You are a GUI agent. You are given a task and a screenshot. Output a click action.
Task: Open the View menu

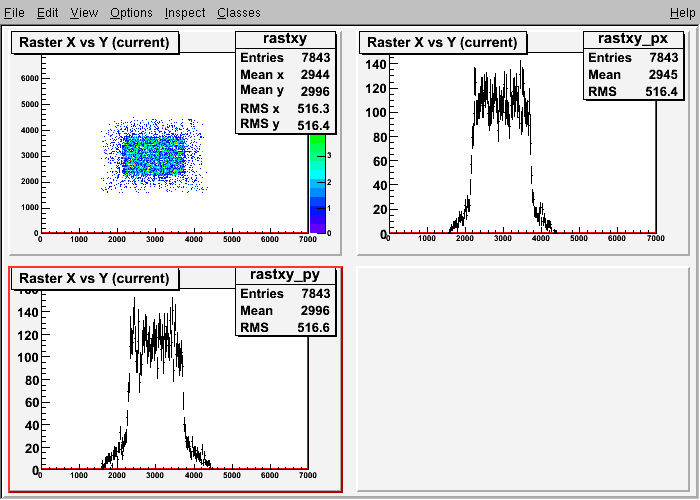(84, 12)
